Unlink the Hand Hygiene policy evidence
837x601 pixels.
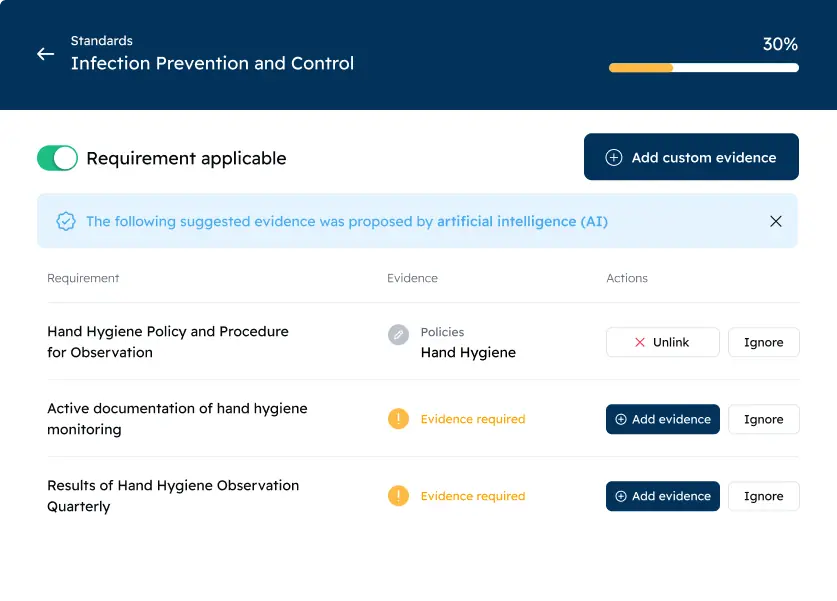tap(662, 342)
